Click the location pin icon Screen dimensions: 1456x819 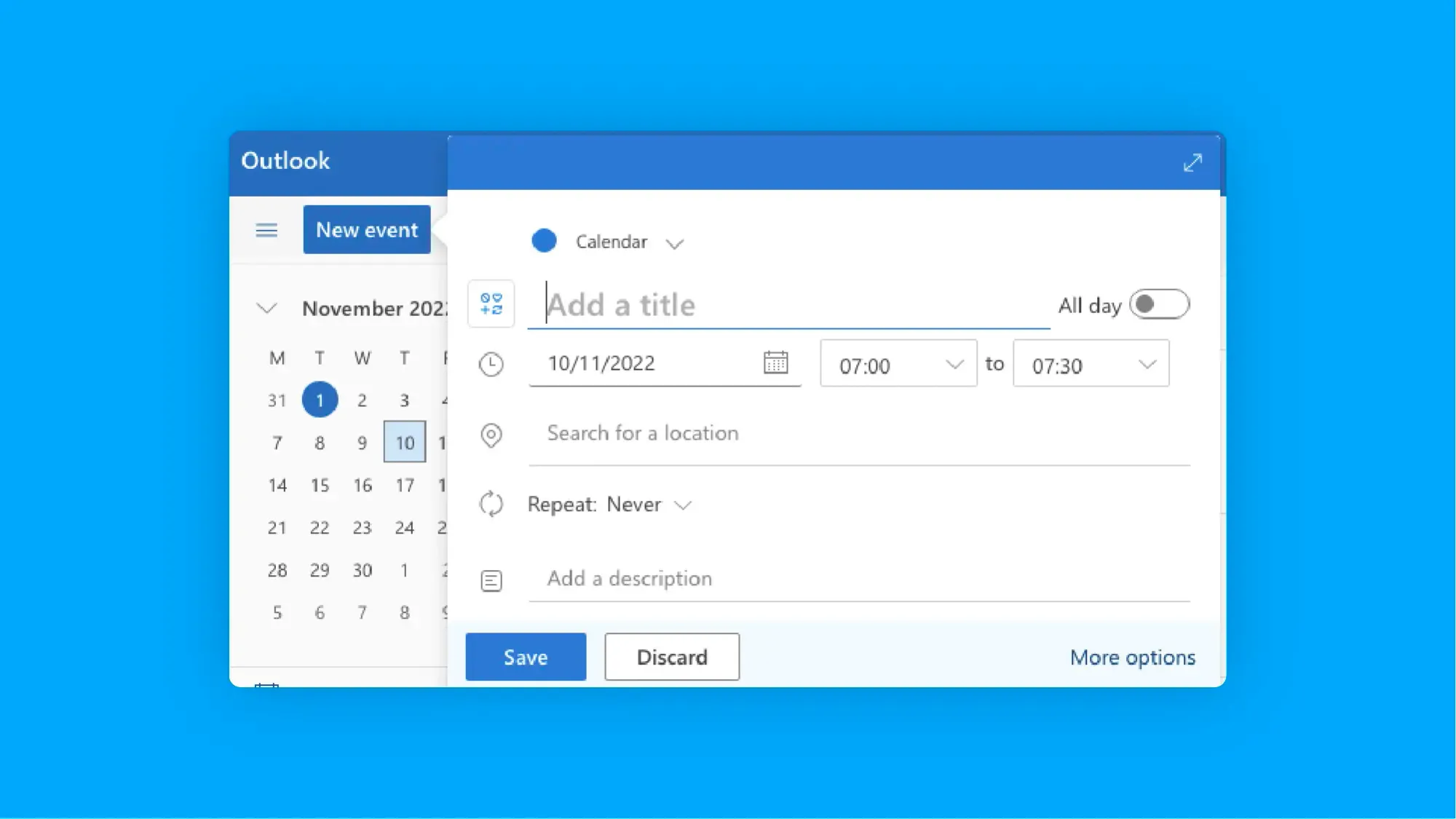point(491,435)
